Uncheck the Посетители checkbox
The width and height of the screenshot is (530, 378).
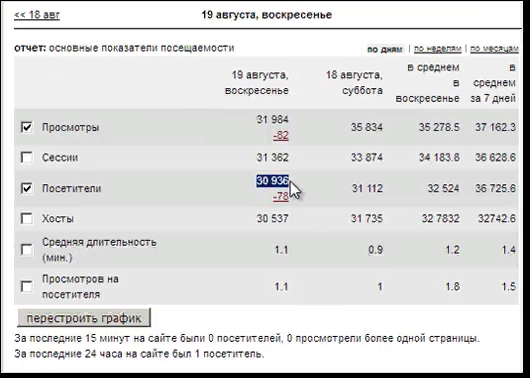27,188
